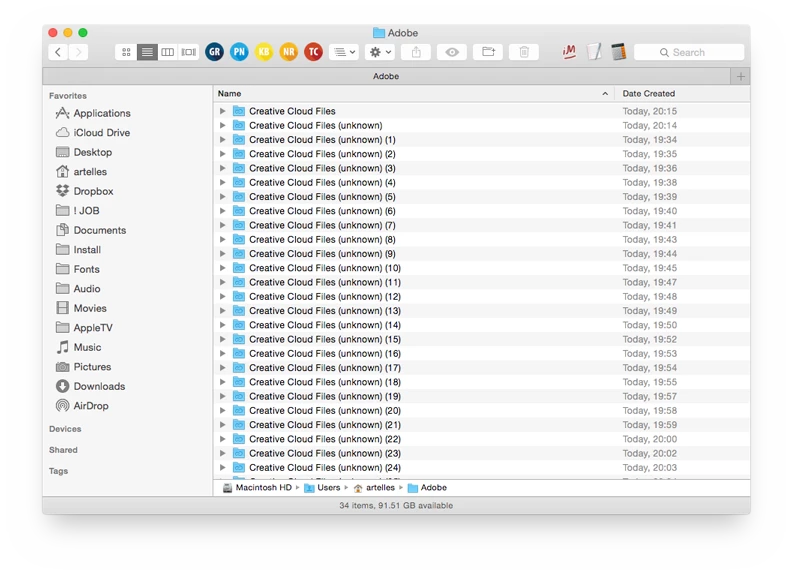Select Creative Cloud Files (unknown) (20) row
Viewport: 792px width, 574px height.
pos(482,411)
